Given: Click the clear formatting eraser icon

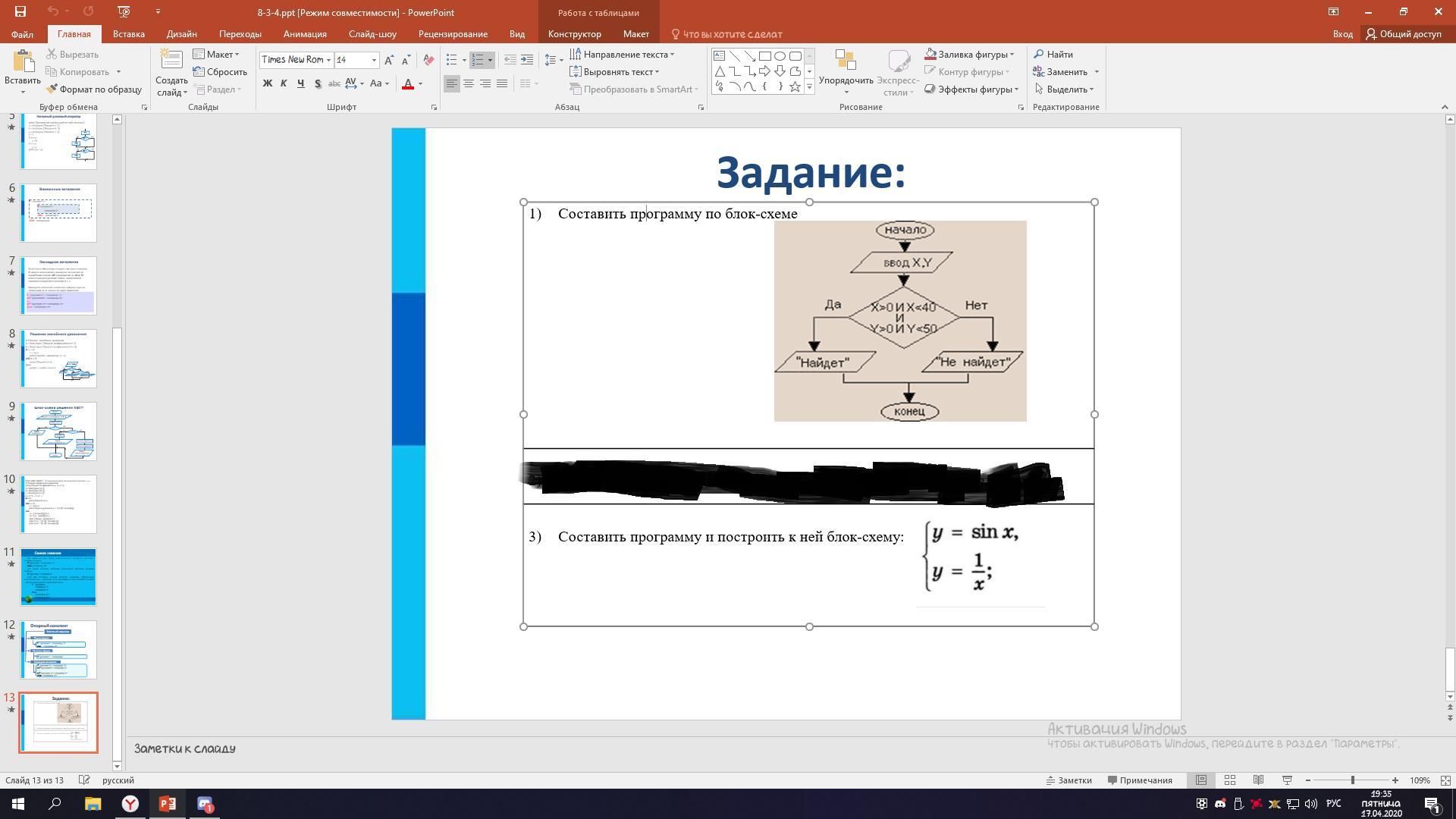Looking at the screenshot, I should [428, 60].
